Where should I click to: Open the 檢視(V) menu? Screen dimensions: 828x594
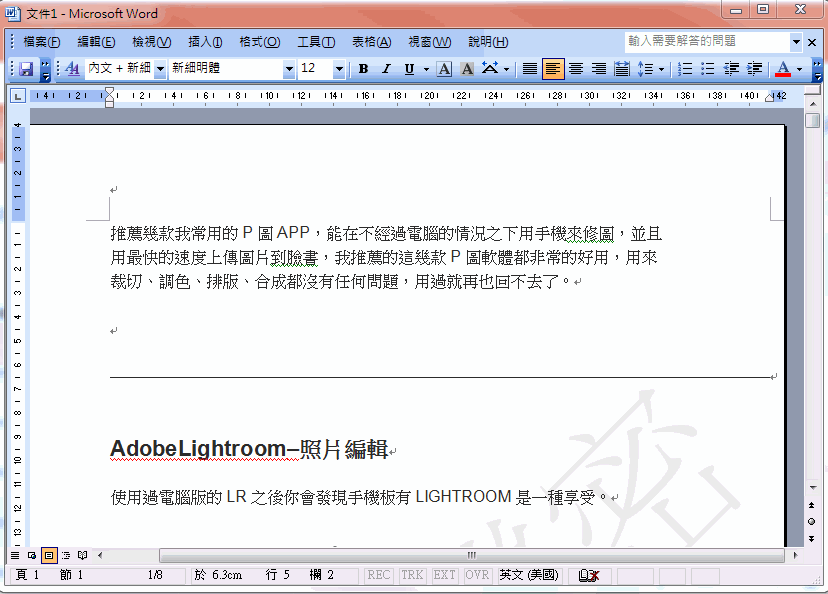coord(152,42)
